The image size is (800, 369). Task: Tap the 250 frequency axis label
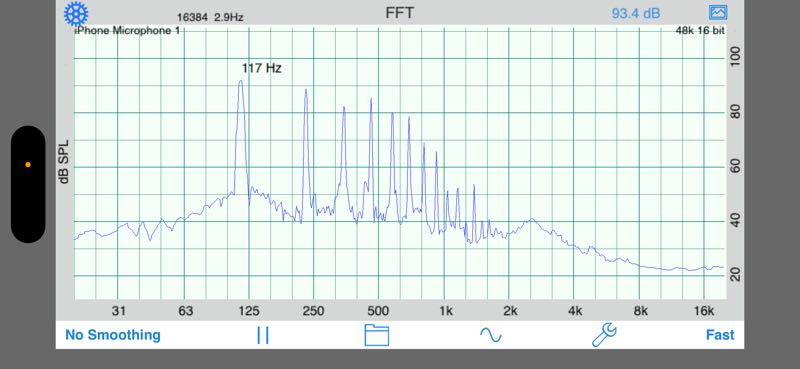point(313,311)
